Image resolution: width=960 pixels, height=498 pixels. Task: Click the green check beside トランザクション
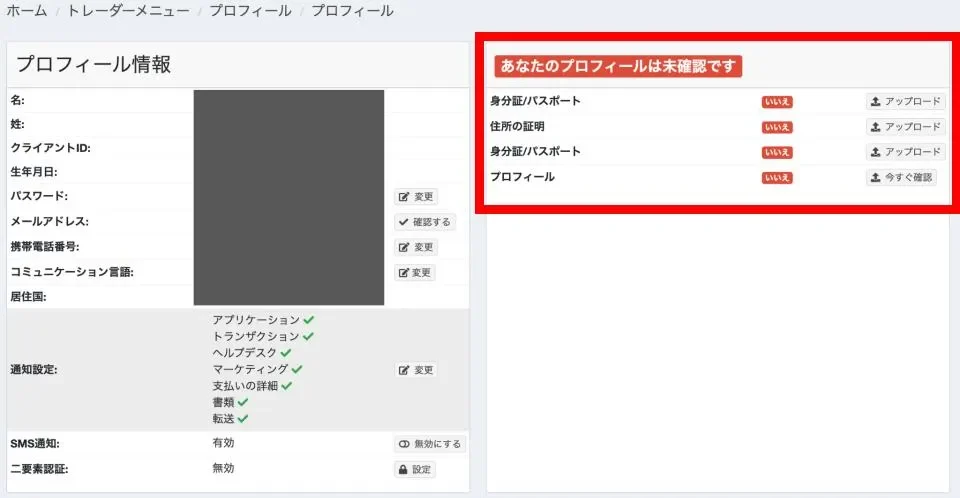click(x=308, y=336)
